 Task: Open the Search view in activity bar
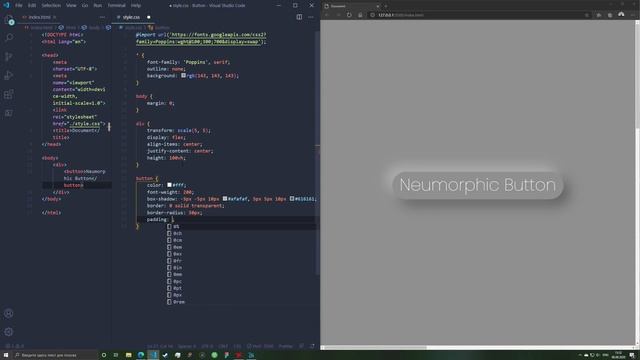(9, 38)
